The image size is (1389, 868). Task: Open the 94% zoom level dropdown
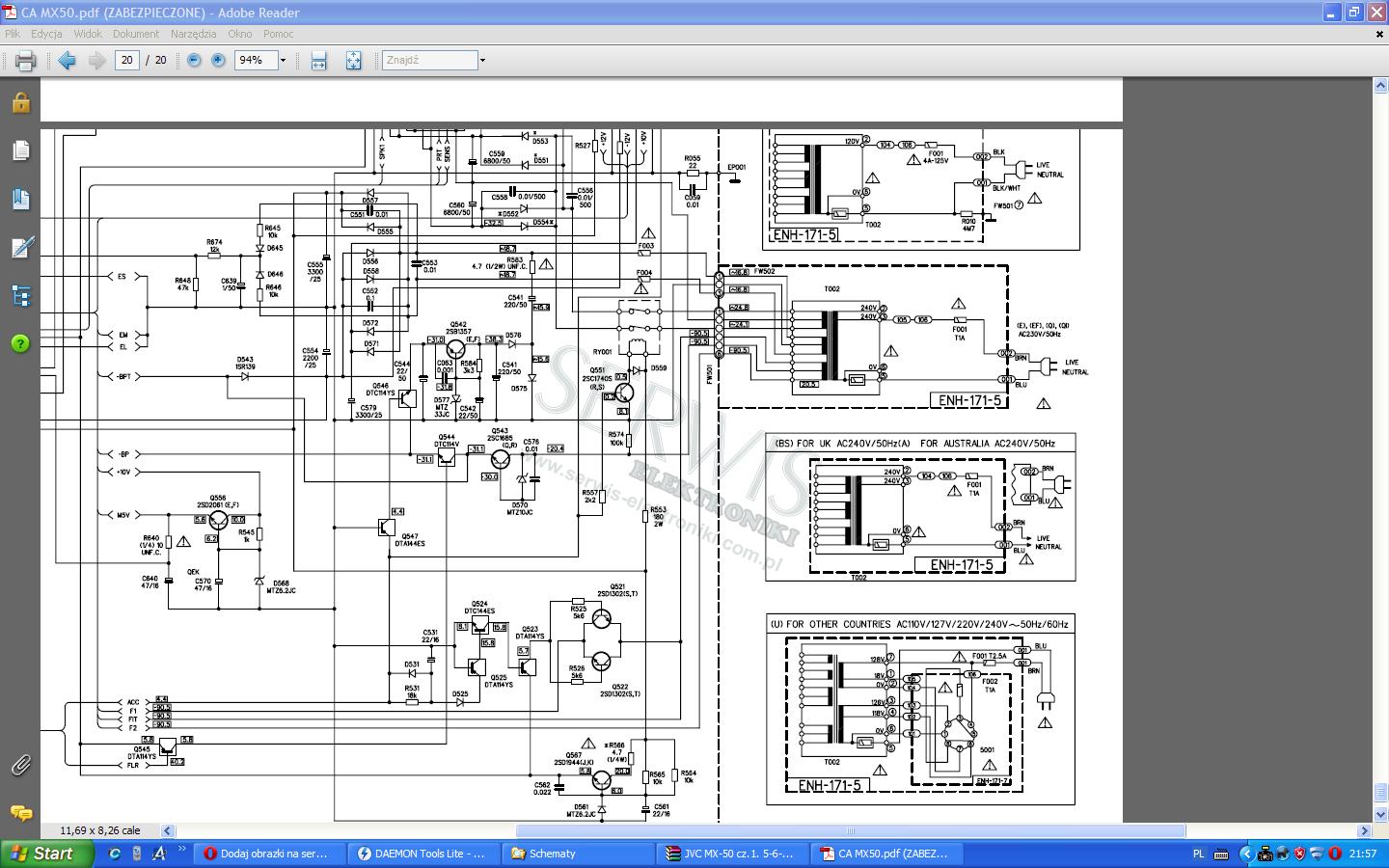tap(283, 61)
